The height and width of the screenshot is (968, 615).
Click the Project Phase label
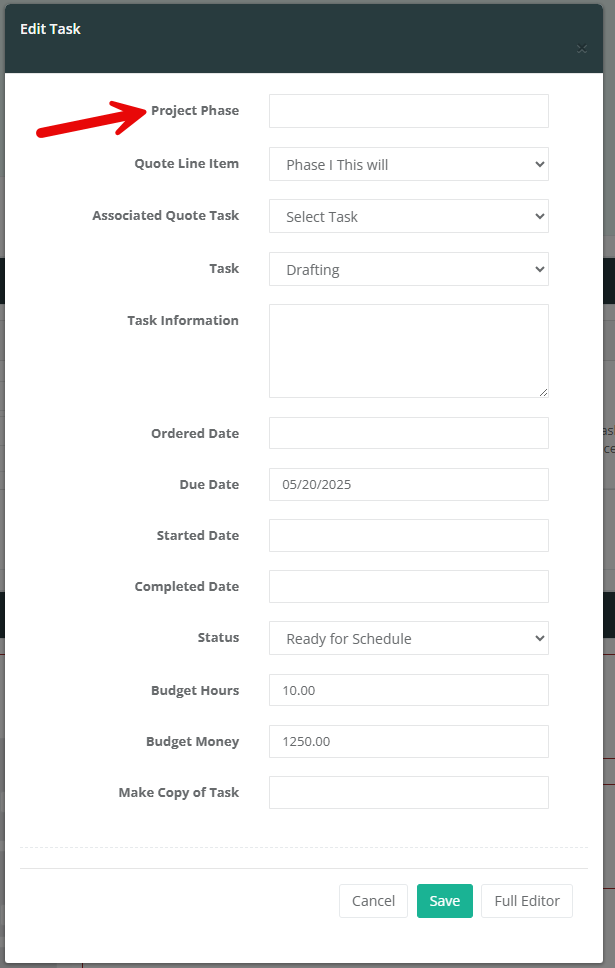pos(195,110)
